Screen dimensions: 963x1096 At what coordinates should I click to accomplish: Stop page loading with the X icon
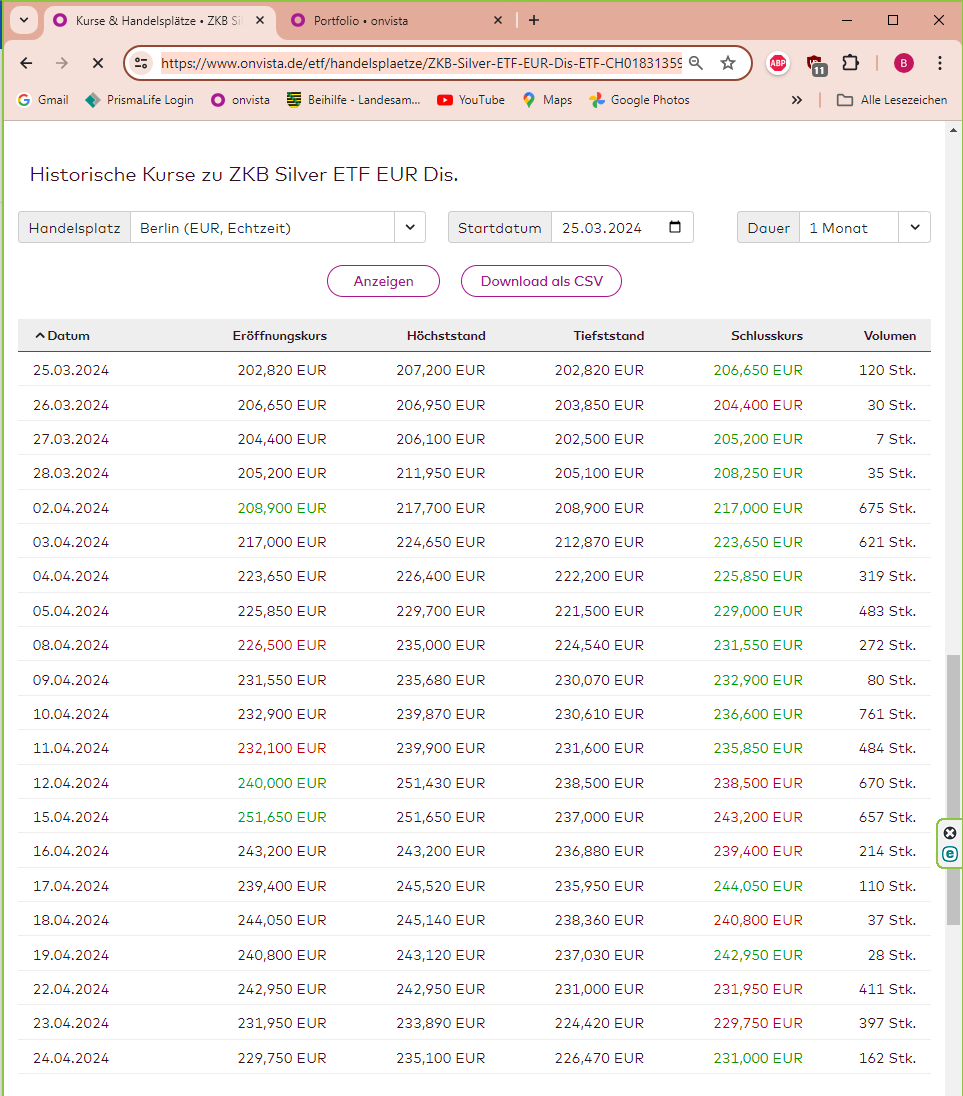pos(98,63)
